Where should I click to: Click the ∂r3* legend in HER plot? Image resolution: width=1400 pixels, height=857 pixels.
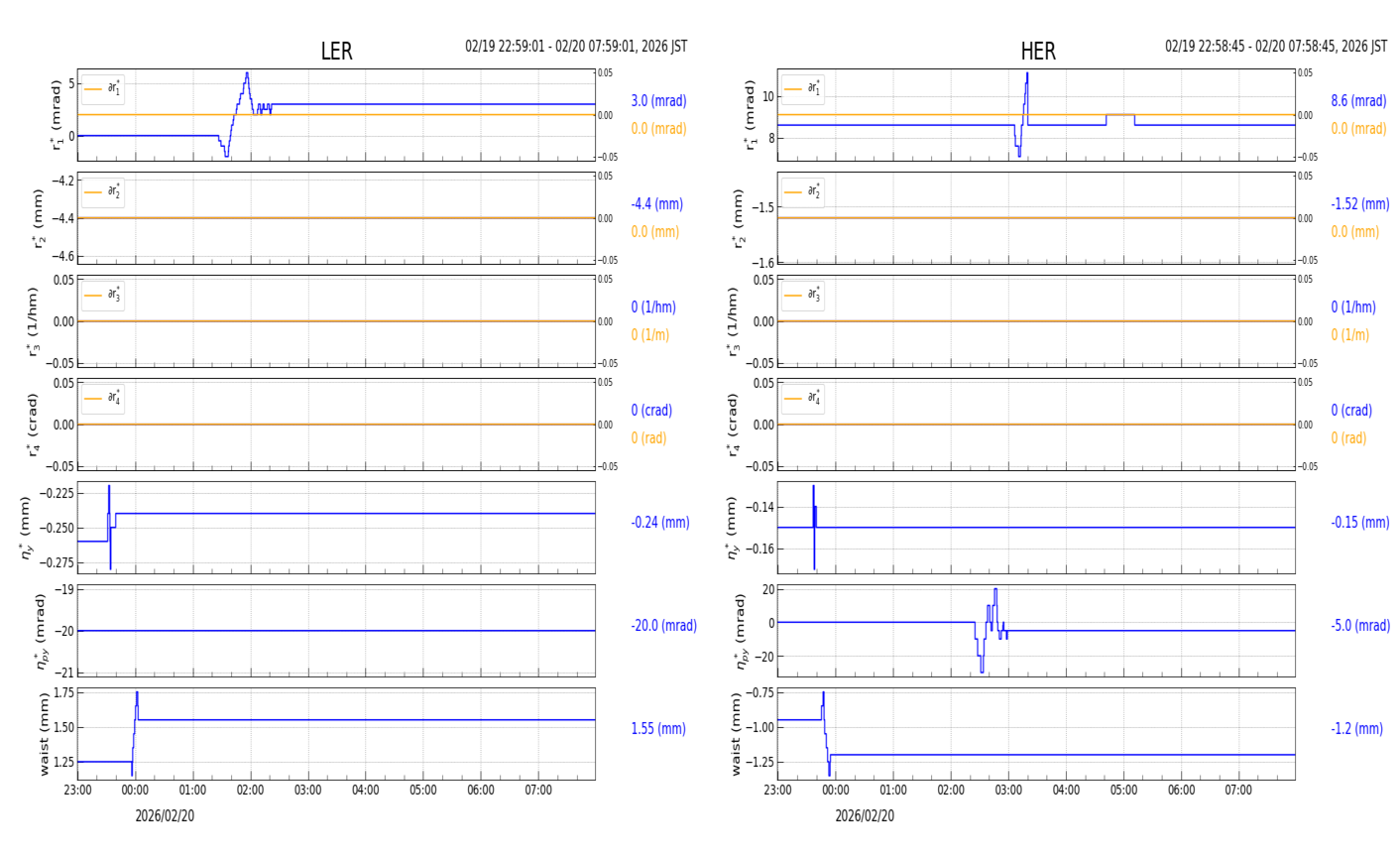[803, 296]
